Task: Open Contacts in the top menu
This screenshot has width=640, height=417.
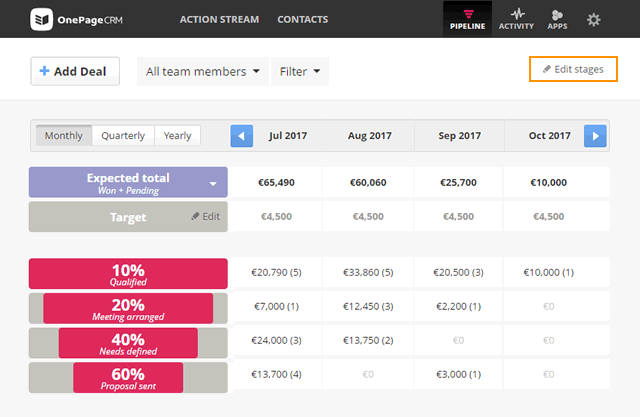Action: click(302, 19)
